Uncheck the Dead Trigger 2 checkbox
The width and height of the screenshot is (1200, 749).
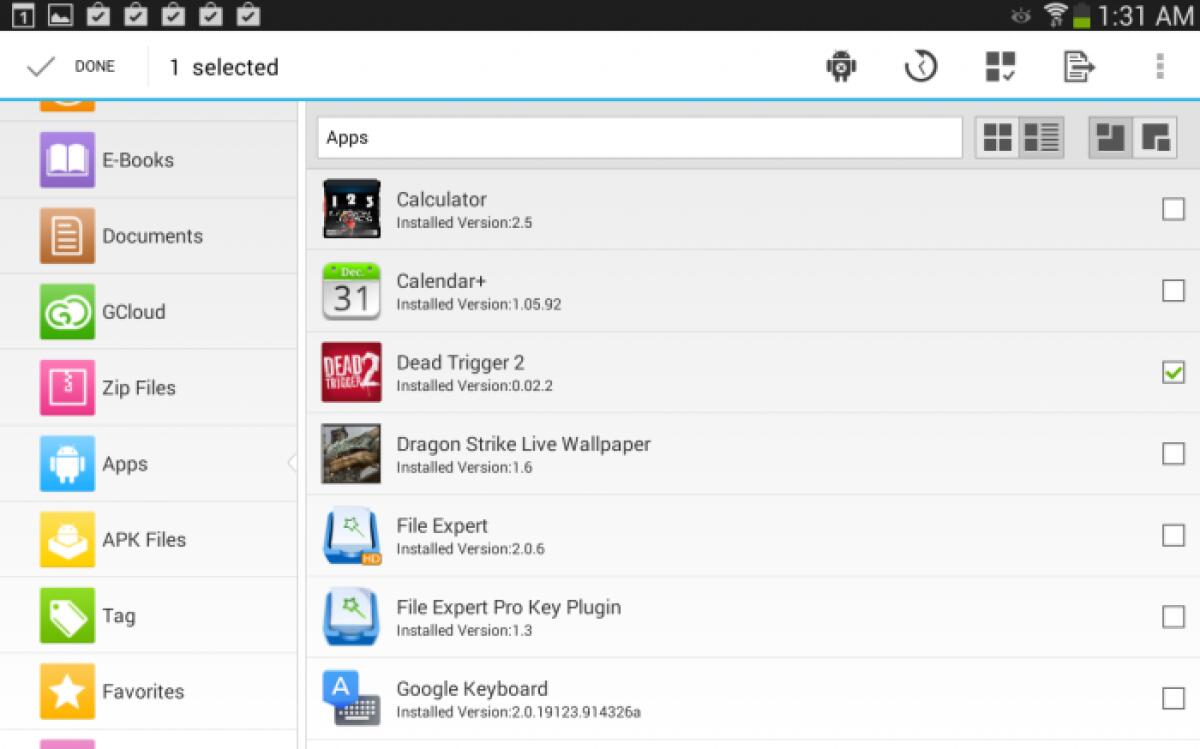pyautogui.click(x=1172, y=372)
